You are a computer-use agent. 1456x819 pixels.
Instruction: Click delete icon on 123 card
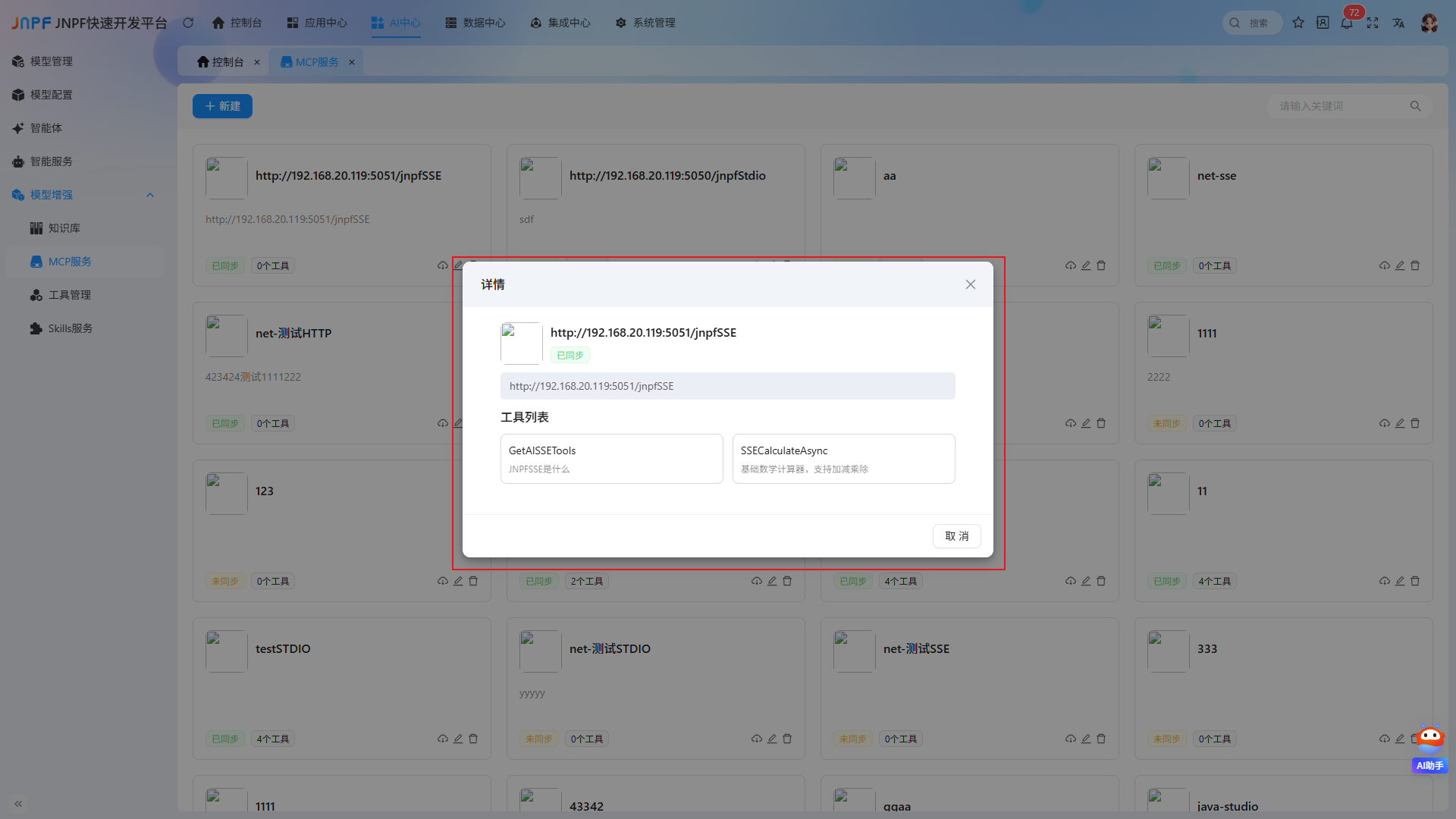click(473, 581)
